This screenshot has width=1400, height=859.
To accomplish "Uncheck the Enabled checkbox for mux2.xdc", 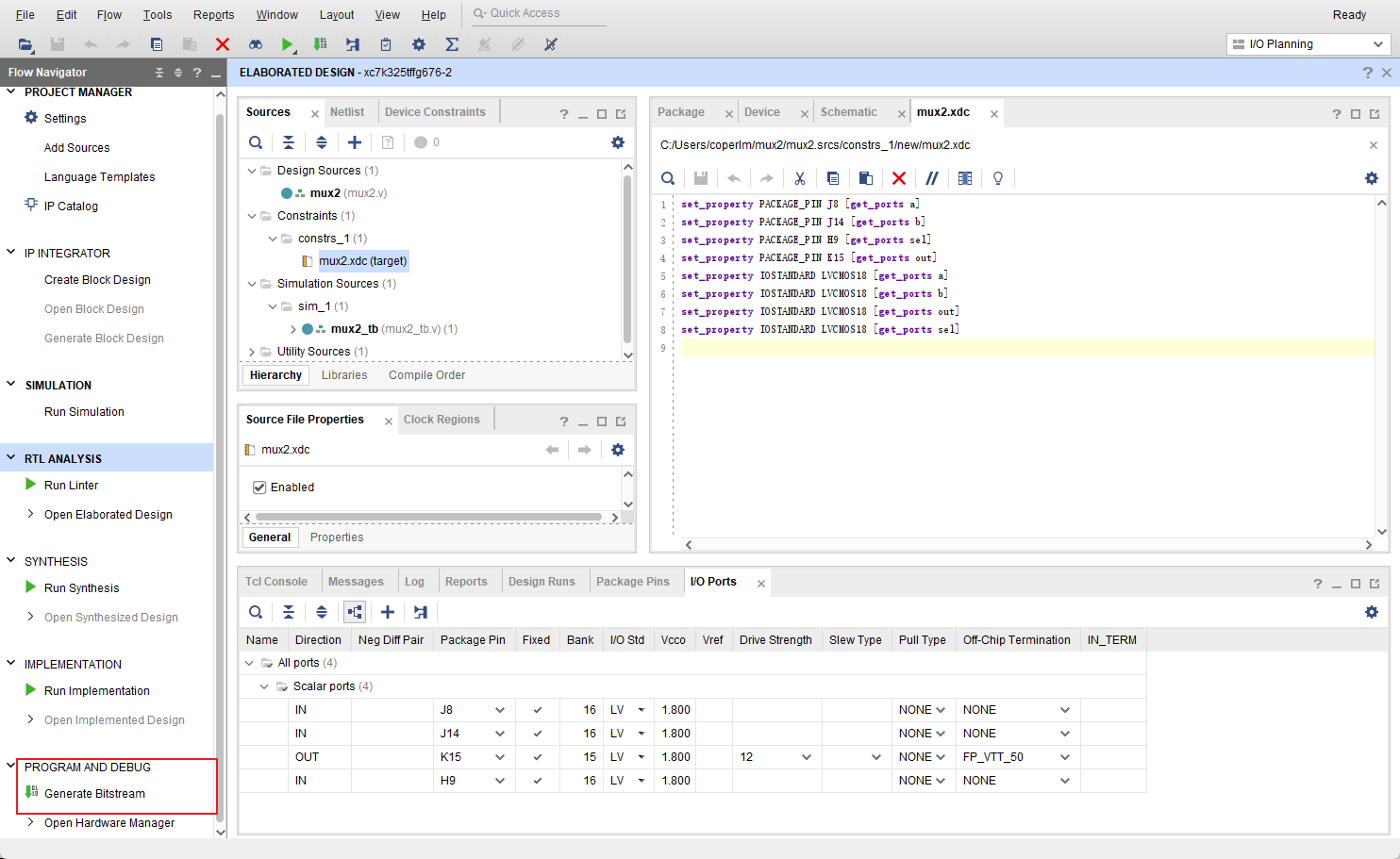I will coord(259,487).
